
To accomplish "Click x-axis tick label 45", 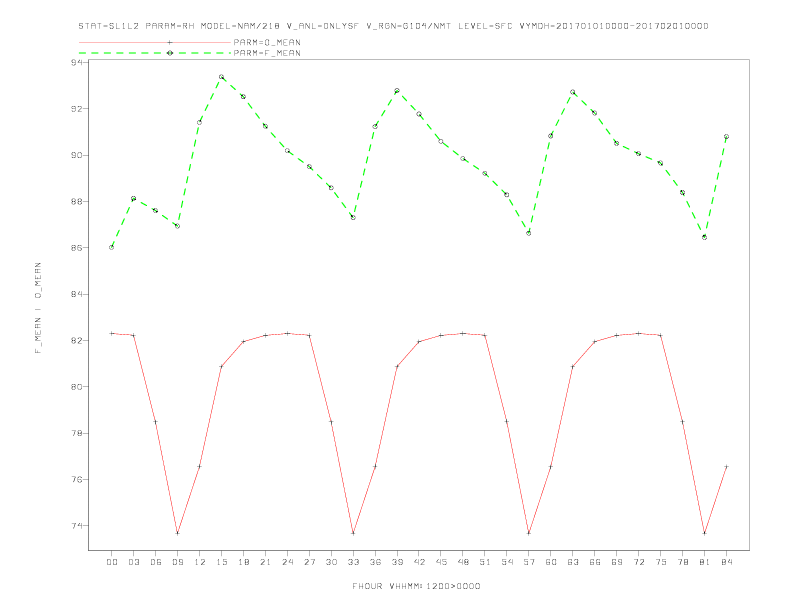I will (x=441, y=562).
